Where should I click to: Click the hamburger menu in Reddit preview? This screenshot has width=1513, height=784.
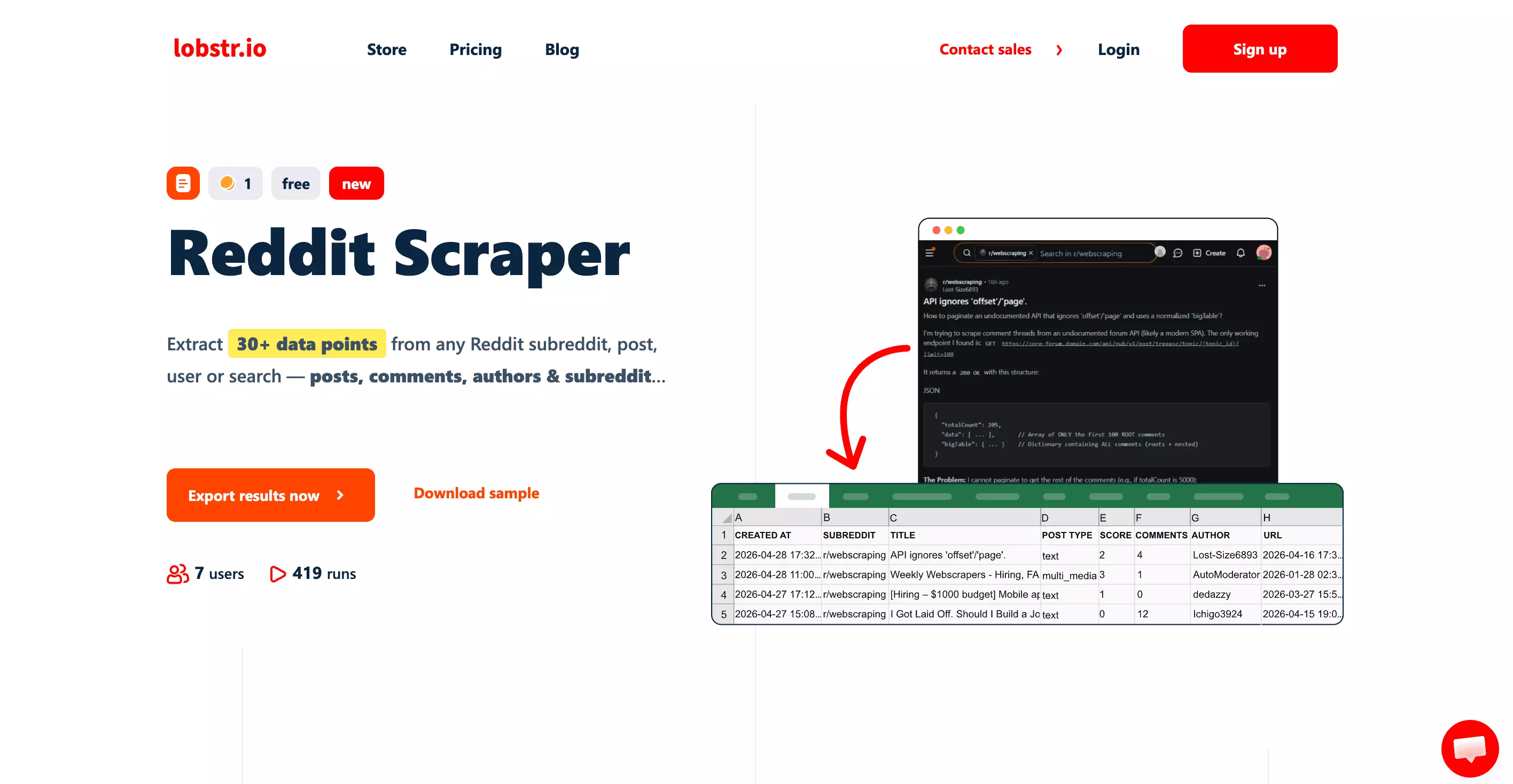(x=929, y=253)
